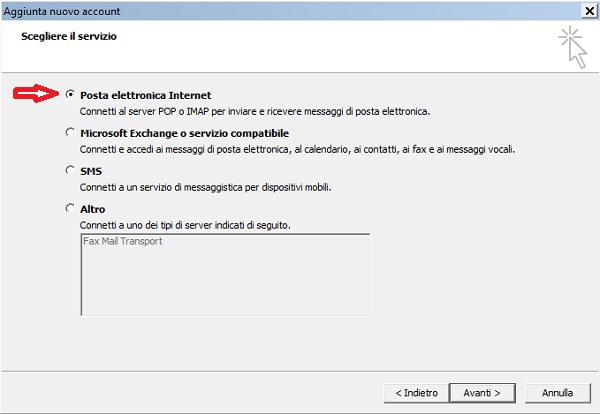Click the cursor sparkle icon in header
Image resolution: width=600 pixels, height=414 pixels.
tap(573, 47)
